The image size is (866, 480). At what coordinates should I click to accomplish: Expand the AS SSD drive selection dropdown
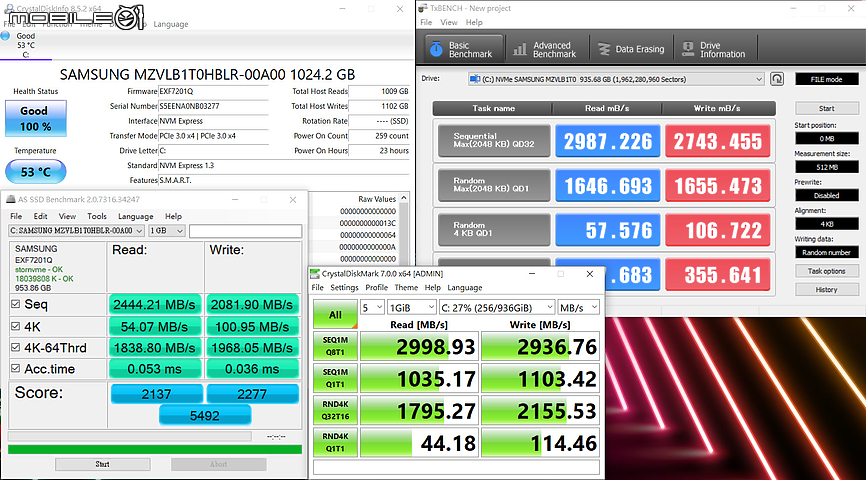pos(139,230)
